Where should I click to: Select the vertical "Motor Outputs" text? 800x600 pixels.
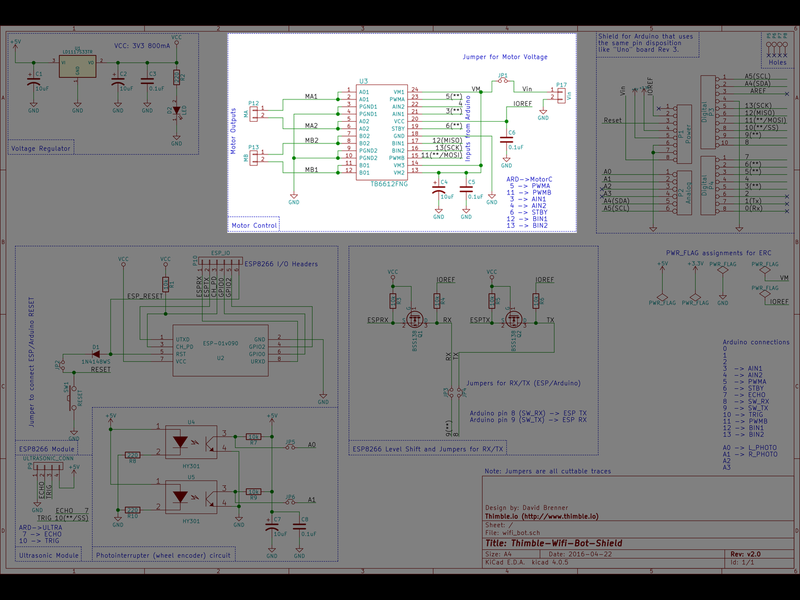[x=233, y=131]
